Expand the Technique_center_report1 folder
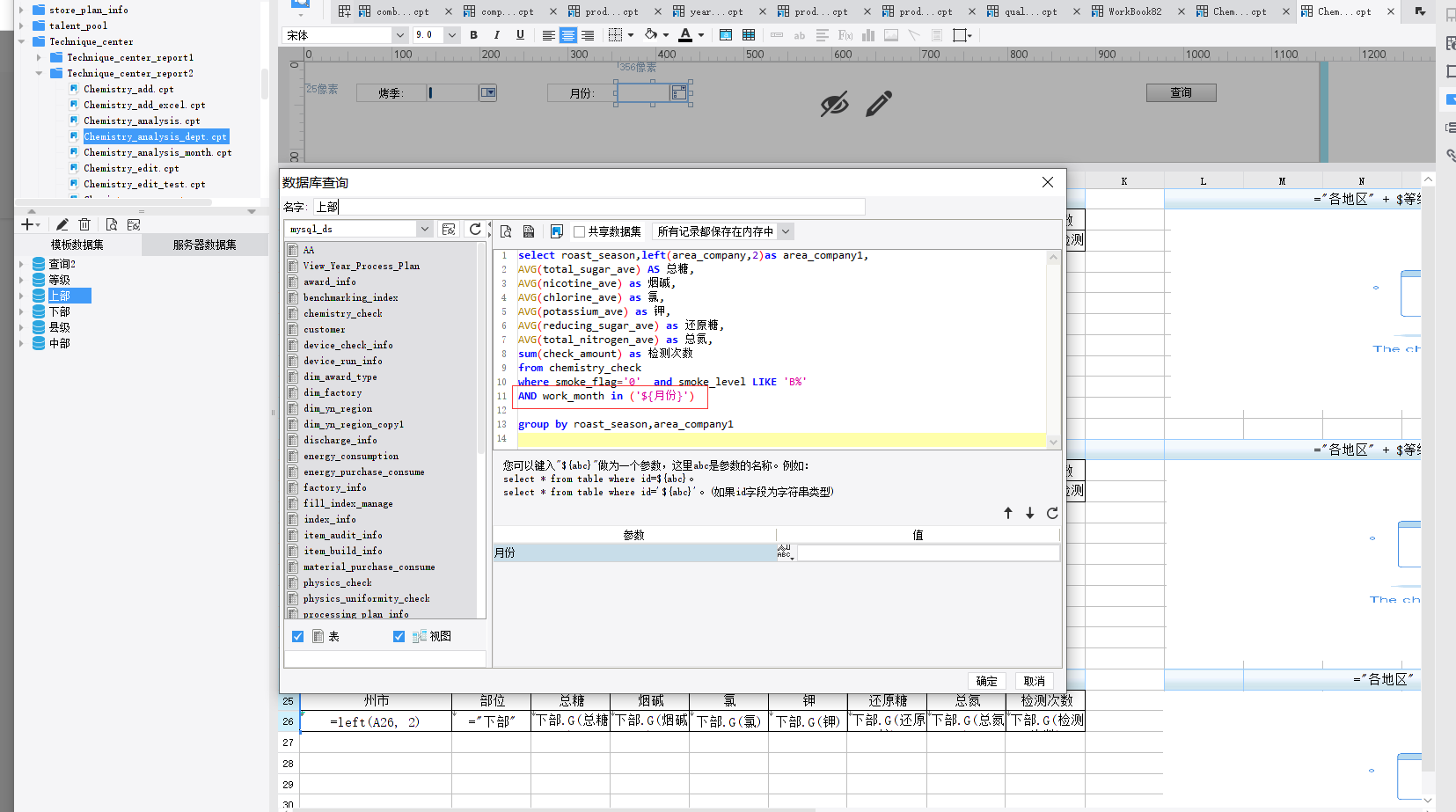 coord(39,57)
